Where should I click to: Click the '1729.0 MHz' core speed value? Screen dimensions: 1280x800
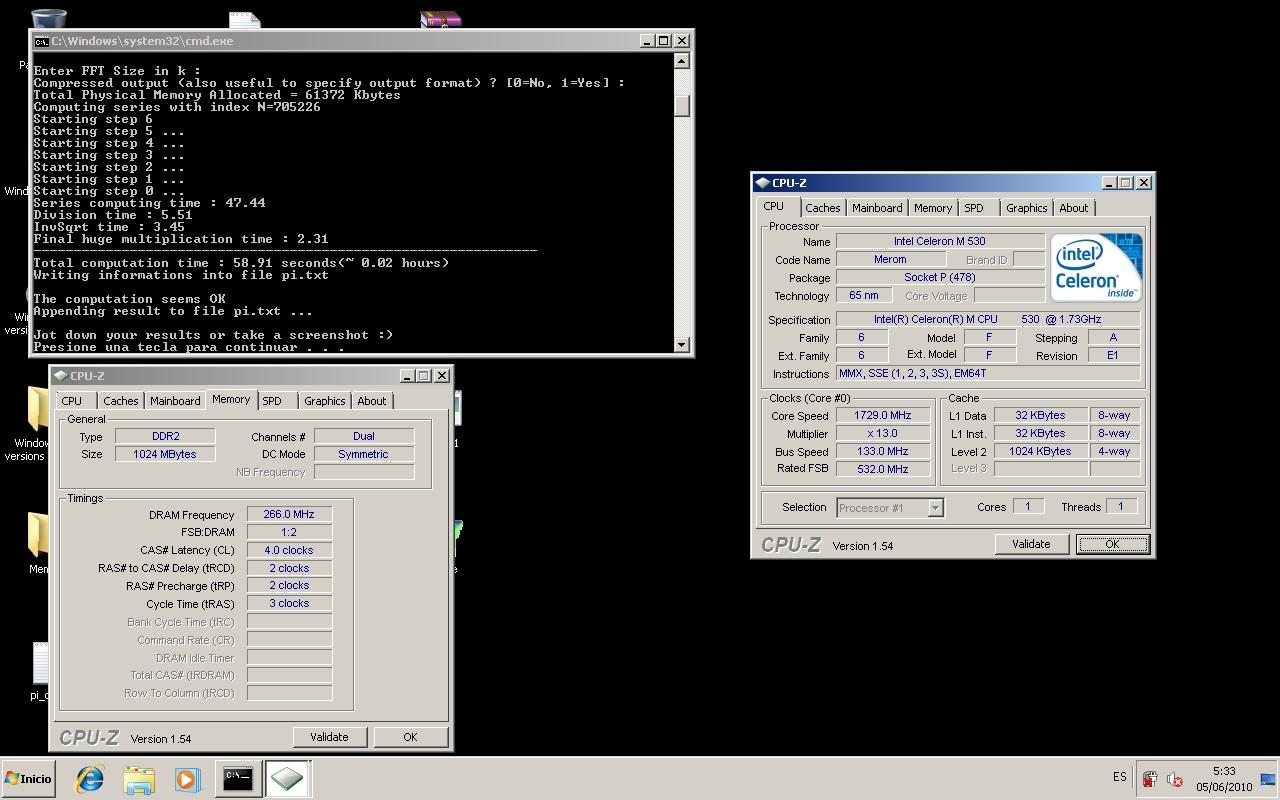[883, 415]
